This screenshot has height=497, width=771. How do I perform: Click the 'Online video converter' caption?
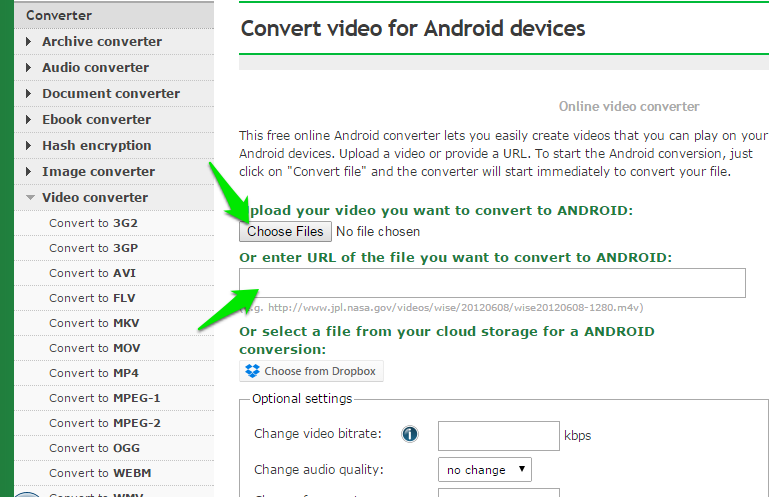(629, 107)
